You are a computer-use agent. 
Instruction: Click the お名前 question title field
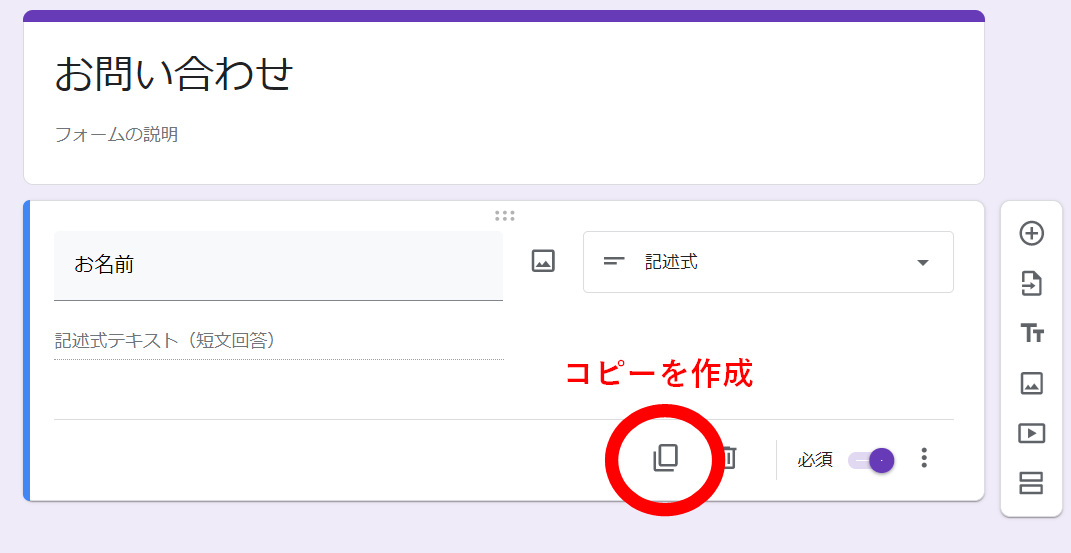279,266
